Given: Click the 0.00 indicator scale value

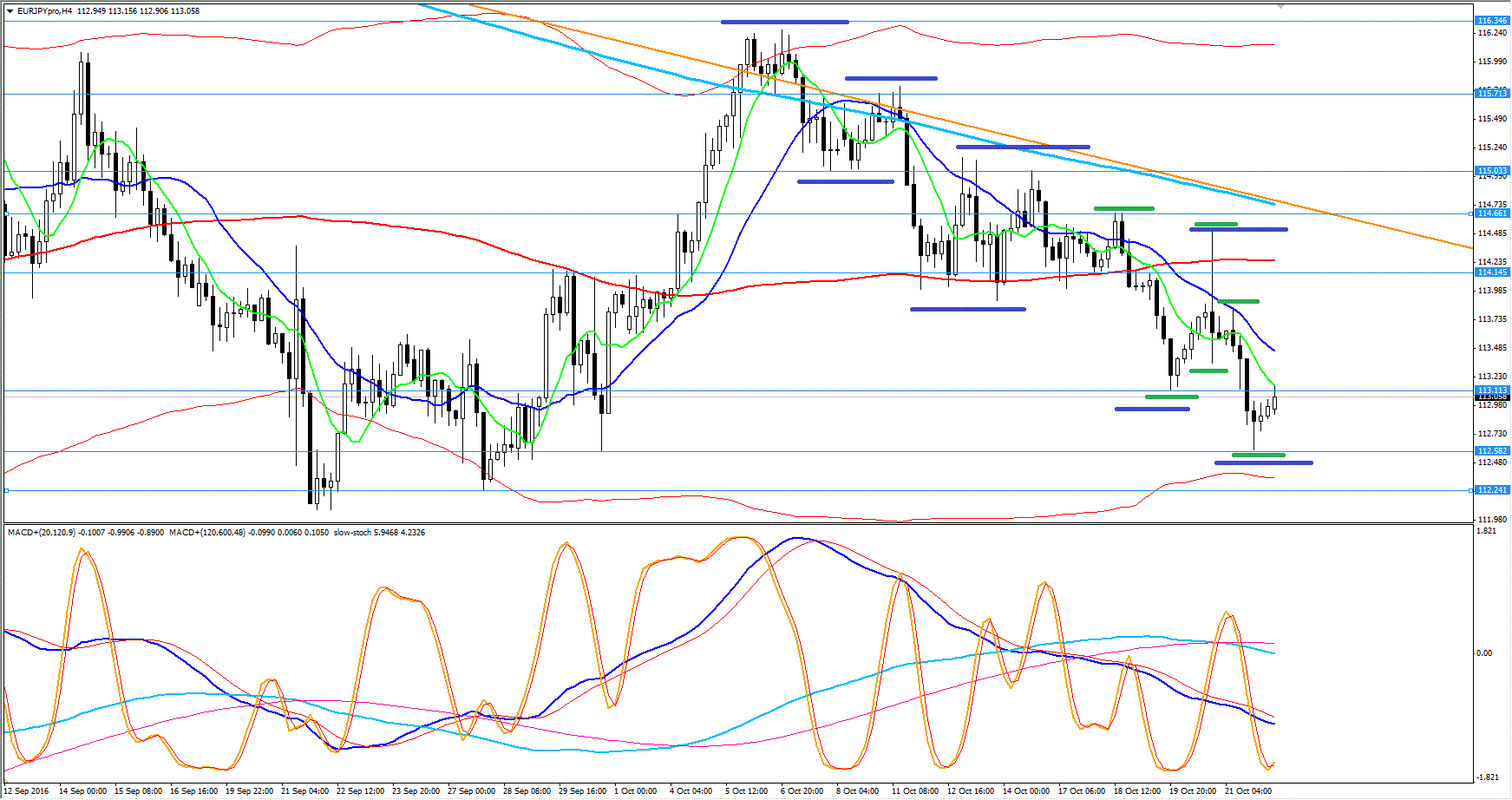Looking at the screenshot, I should 1484,653.
